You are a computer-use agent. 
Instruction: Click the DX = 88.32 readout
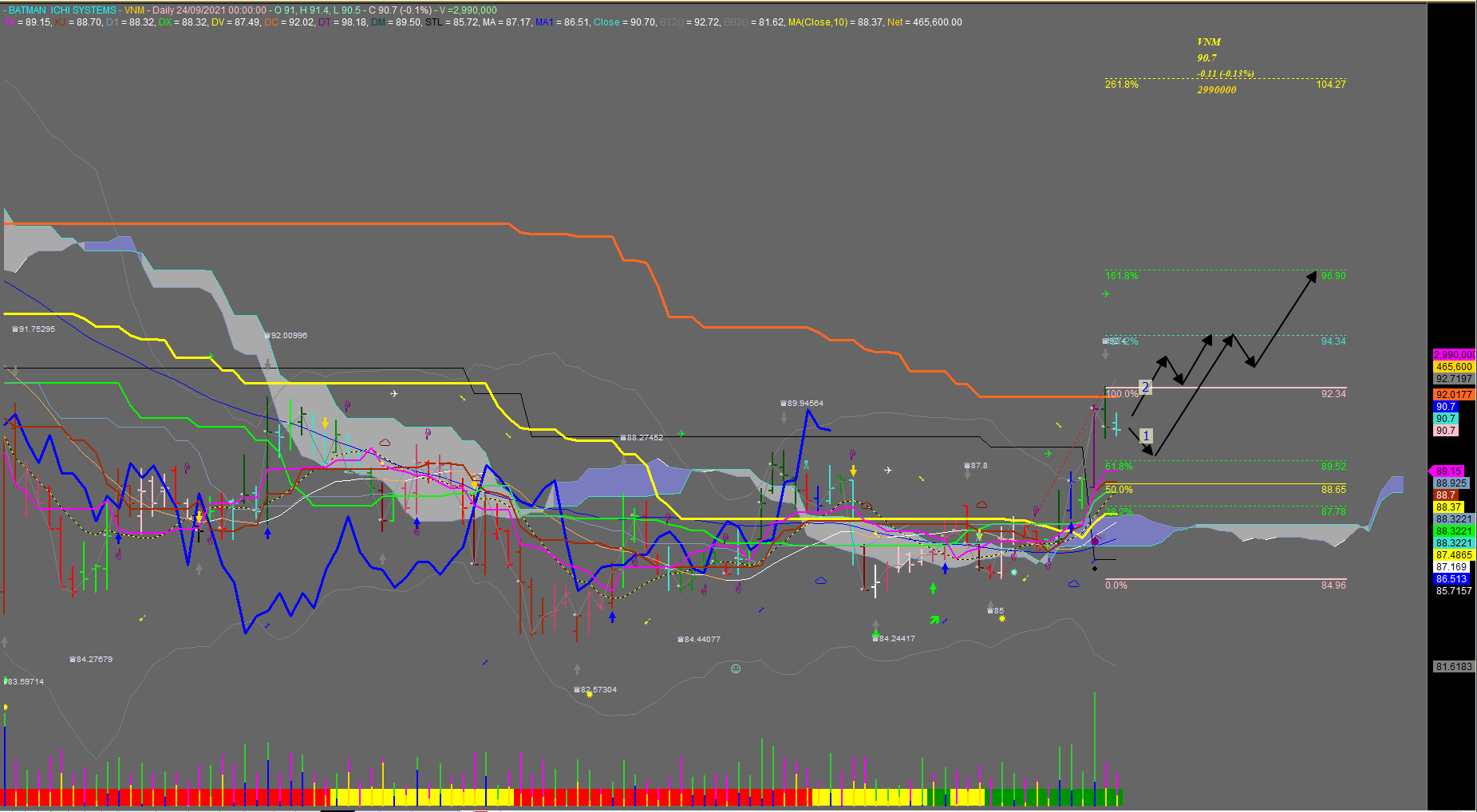point(183,22)
